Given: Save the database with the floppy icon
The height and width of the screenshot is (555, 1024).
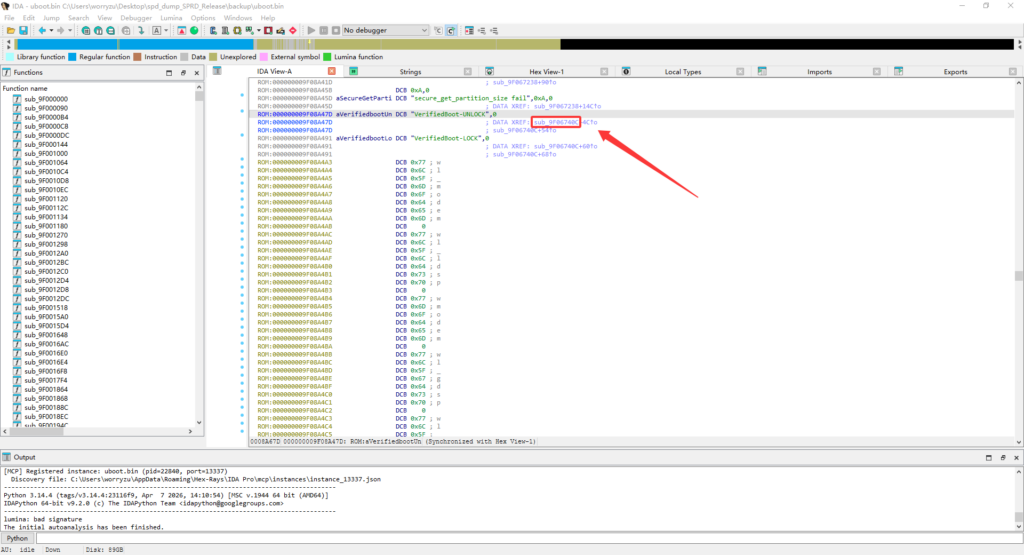Looking at the screenshot, I should tap(24, 31).
